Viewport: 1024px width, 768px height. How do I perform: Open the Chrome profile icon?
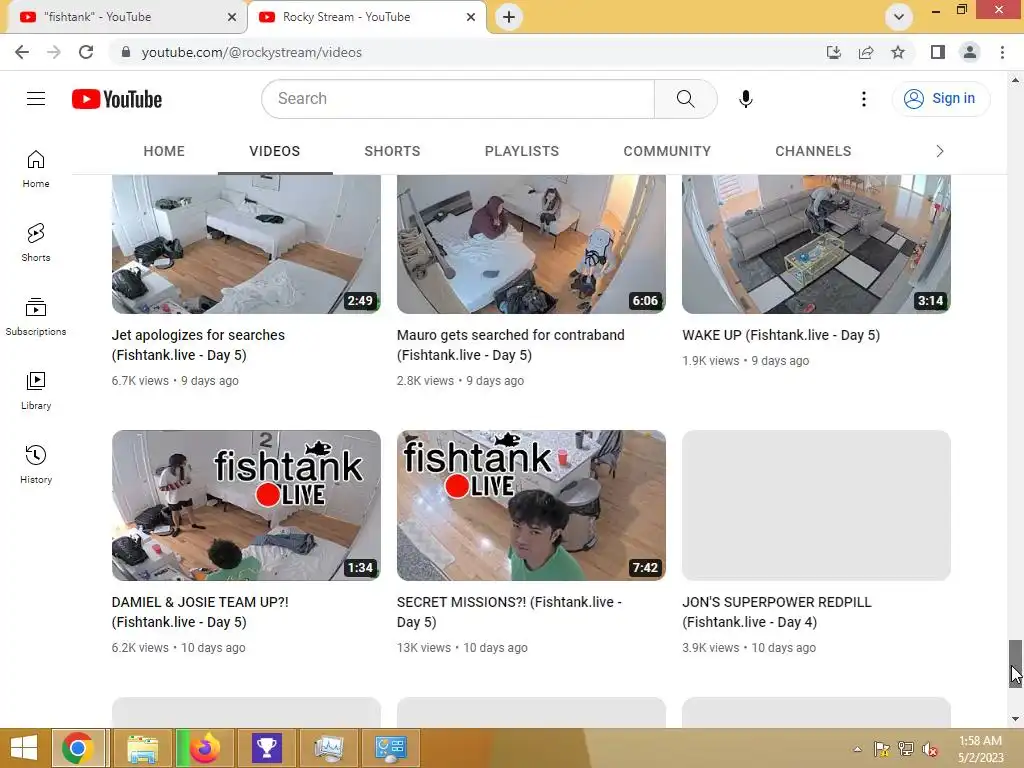pyautogui.click(x=970, y=52)
